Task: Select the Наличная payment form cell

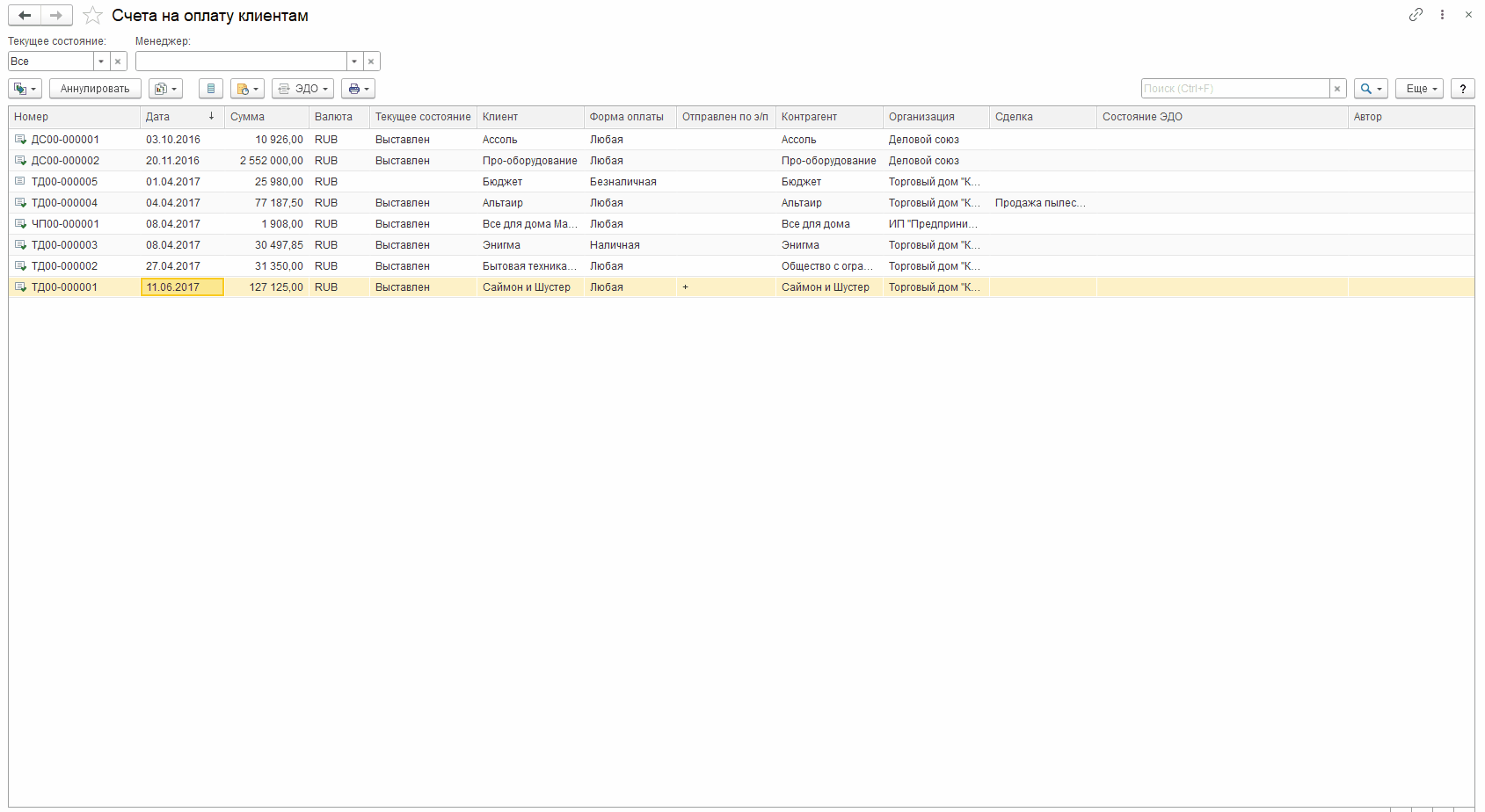Action: point(630,245)
